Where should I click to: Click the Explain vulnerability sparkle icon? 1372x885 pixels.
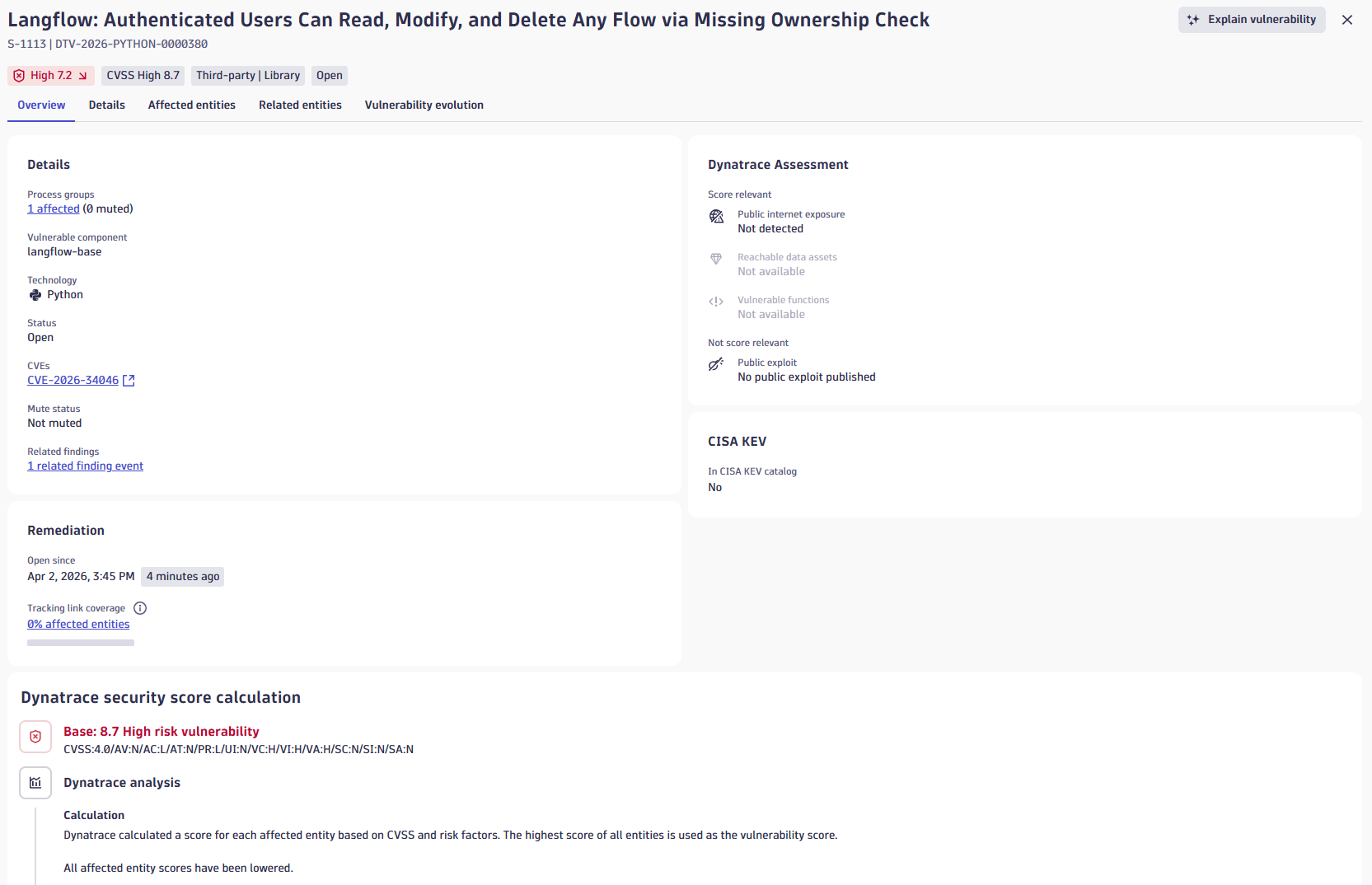tap(1193, 20)
